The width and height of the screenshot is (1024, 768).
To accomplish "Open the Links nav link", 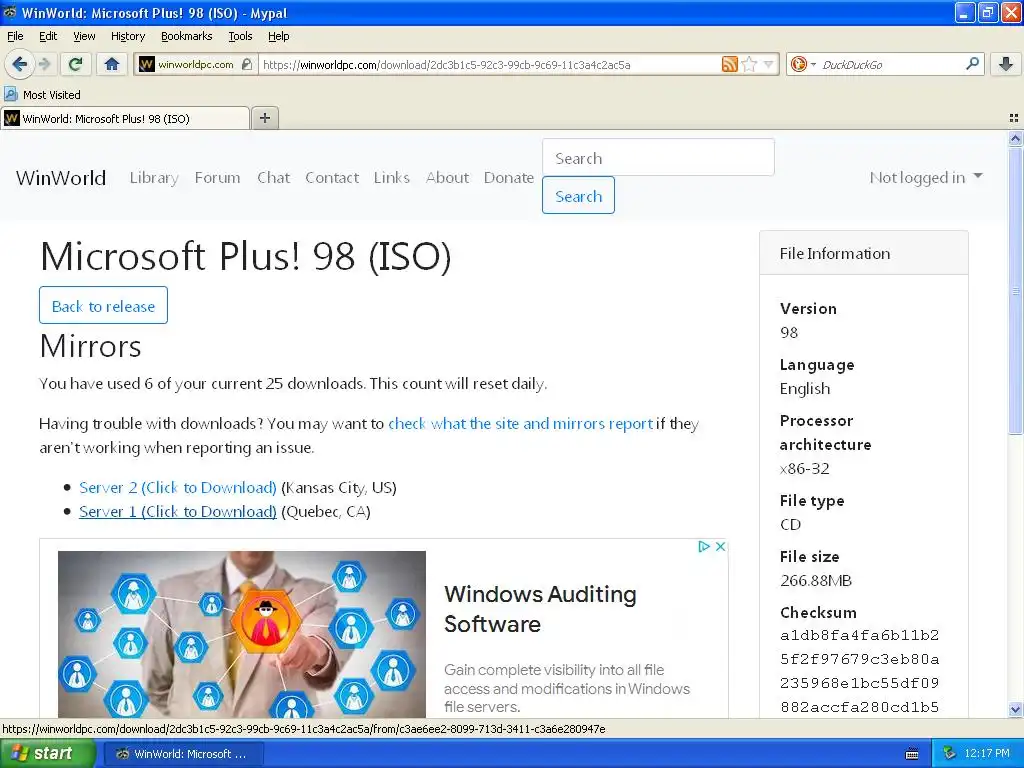I will (x=392, y=178).
